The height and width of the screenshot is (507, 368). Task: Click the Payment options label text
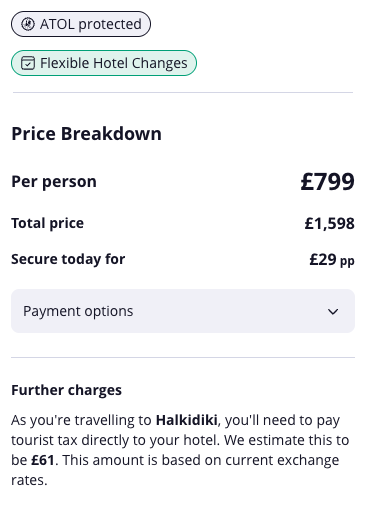point(78,311)
